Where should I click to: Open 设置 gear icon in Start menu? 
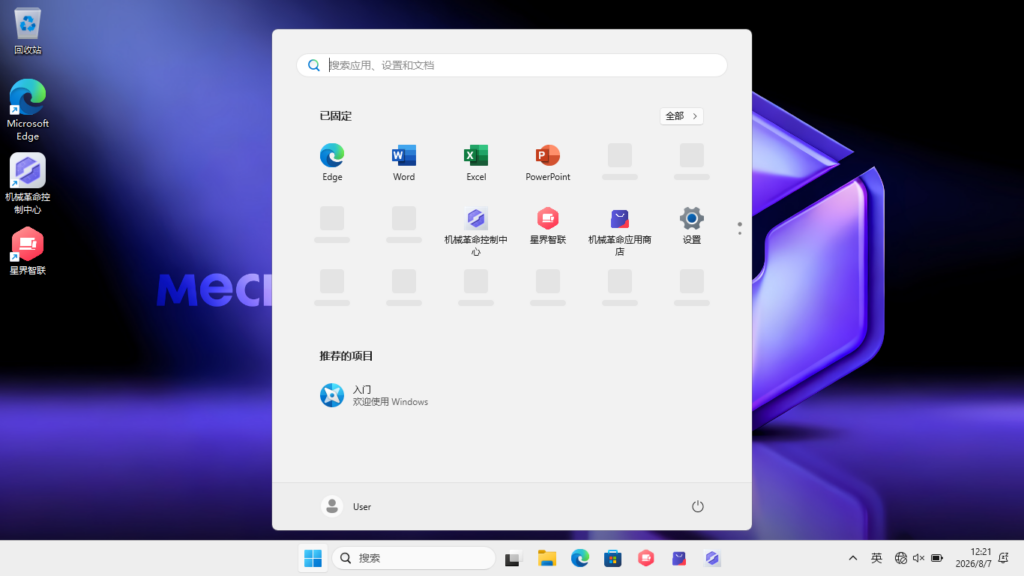691,226
